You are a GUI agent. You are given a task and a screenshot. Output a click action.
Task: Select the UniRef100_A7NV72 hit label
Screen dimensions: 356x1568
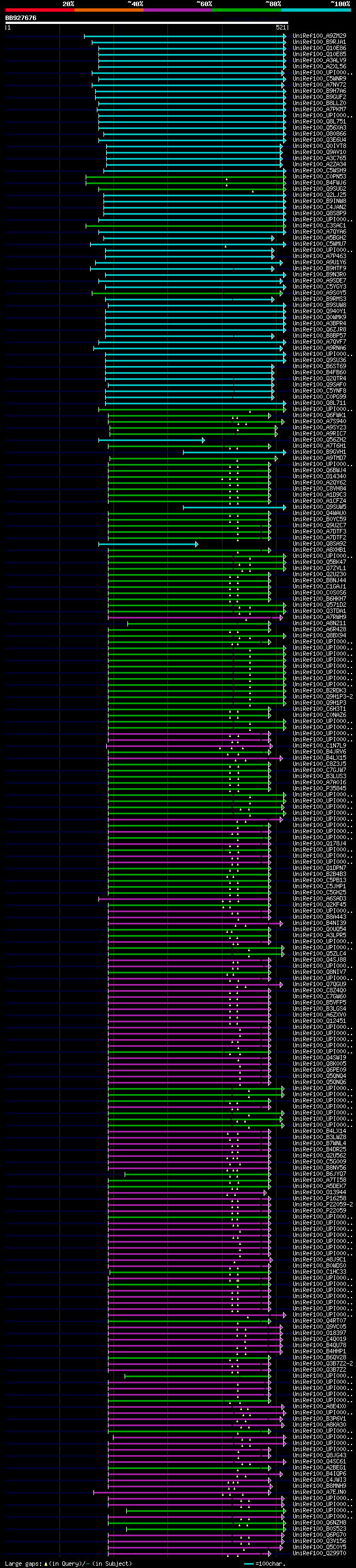tap(319, 85)
